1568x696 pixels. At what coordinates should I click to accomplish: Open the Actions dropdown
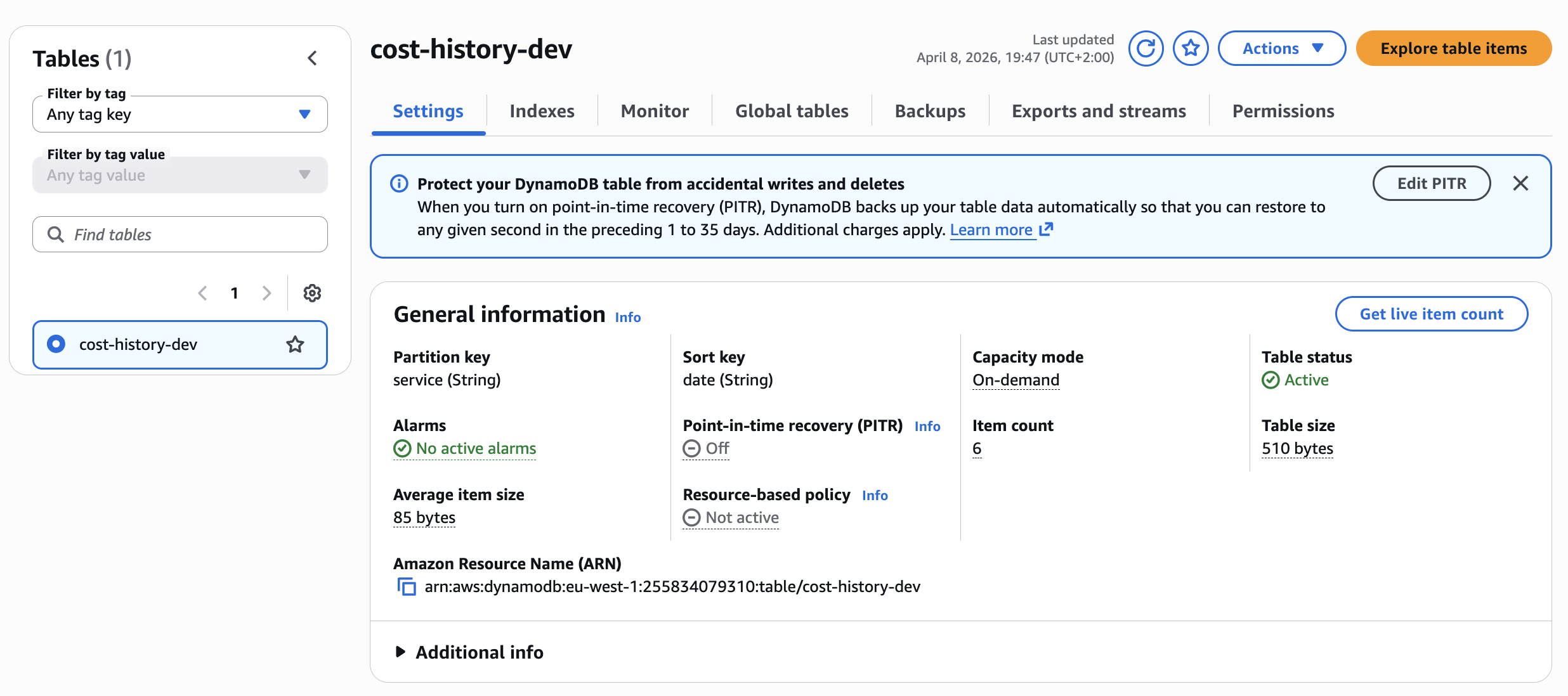click(1282, 48)
